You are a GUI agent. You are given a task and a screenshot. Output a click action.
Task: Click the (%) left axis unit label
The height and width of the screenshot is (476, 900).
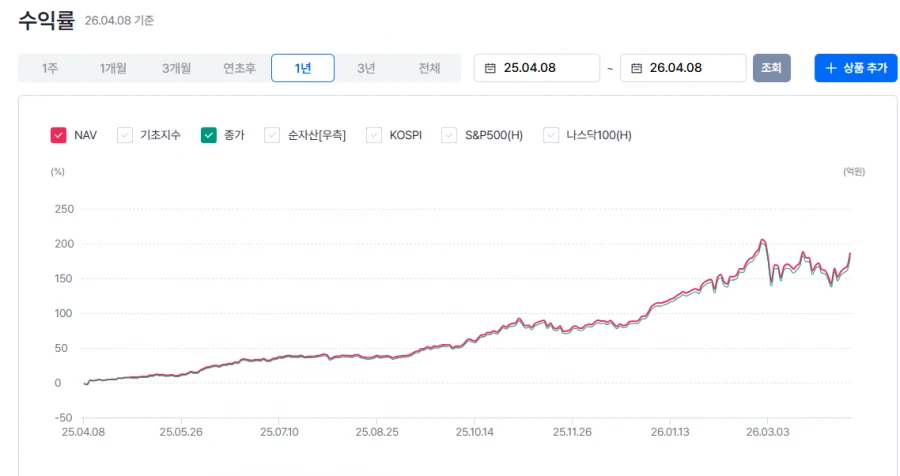[57, 172]
